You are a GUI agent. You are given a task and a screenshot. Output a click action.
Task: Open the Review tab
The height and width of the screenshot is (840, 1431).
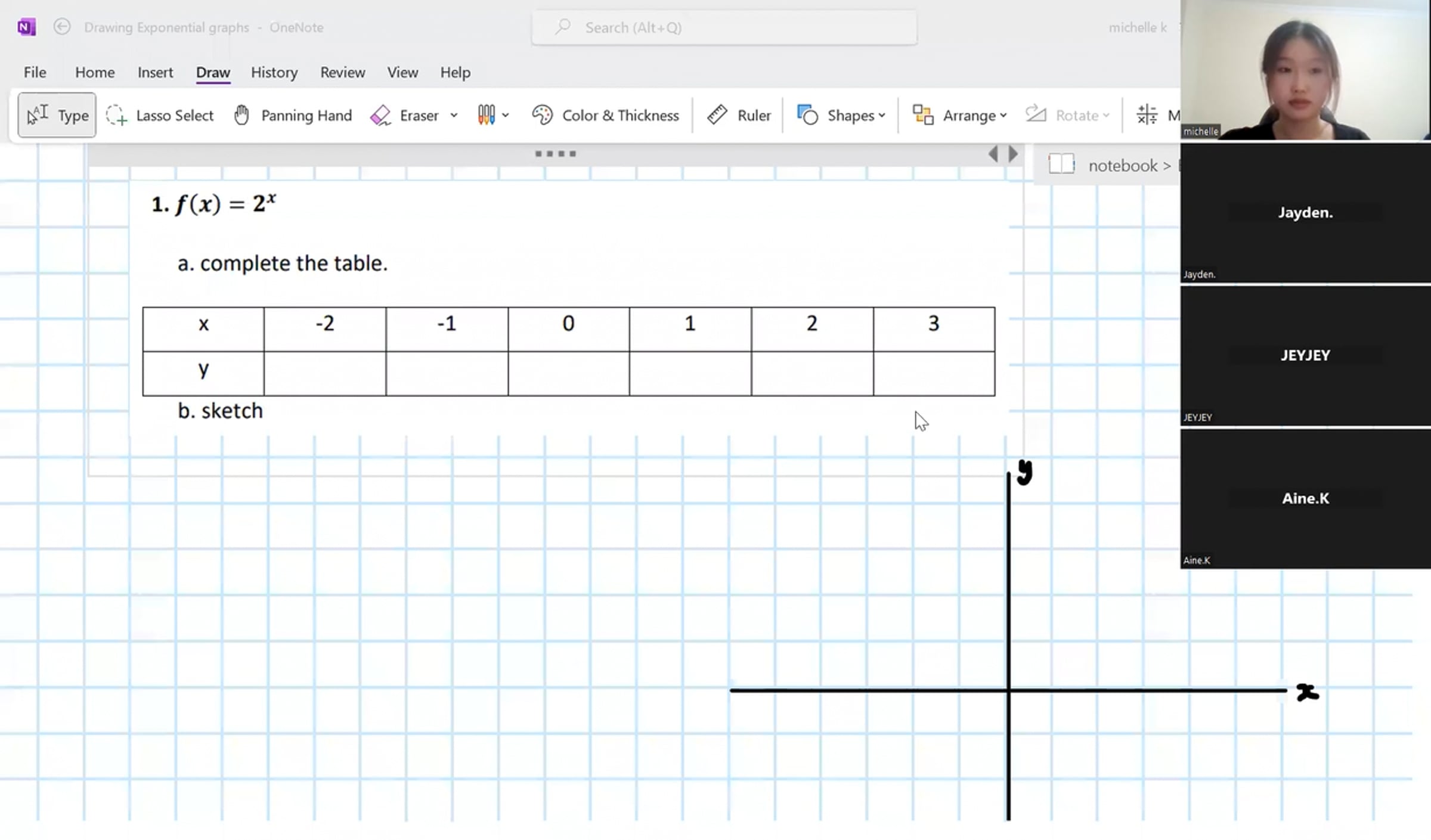[343, 72]
